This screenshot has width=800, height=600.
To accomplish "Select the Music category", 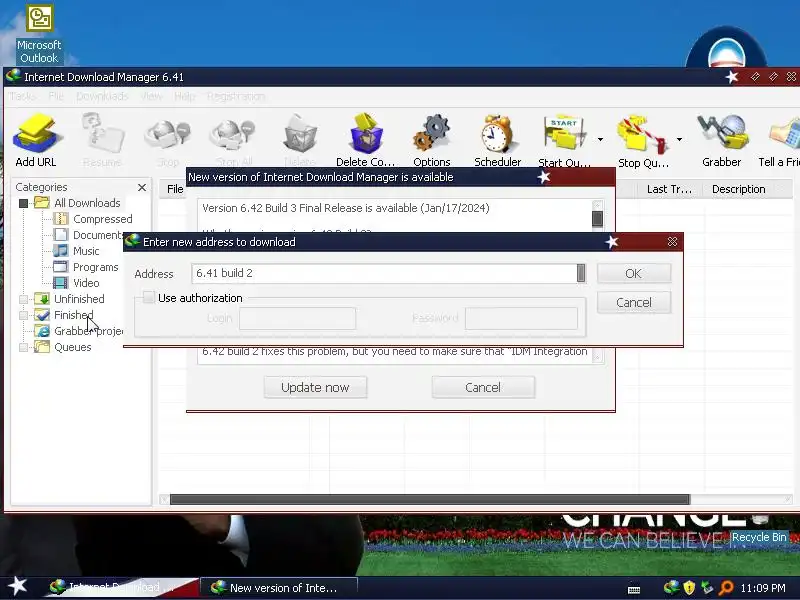I will click(x=86, y=251).
